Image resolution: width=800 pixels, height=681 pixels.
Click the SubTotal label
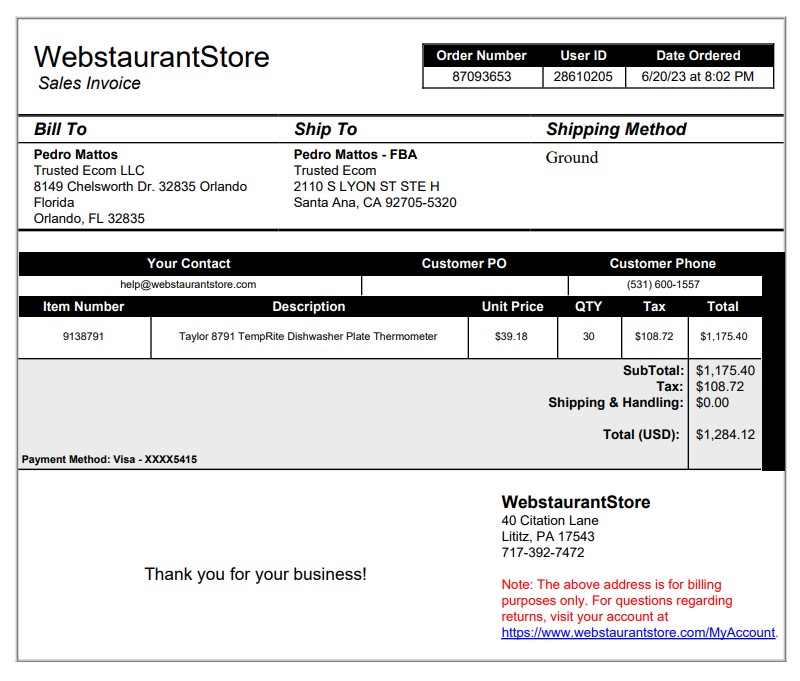[x=653, y=370]
